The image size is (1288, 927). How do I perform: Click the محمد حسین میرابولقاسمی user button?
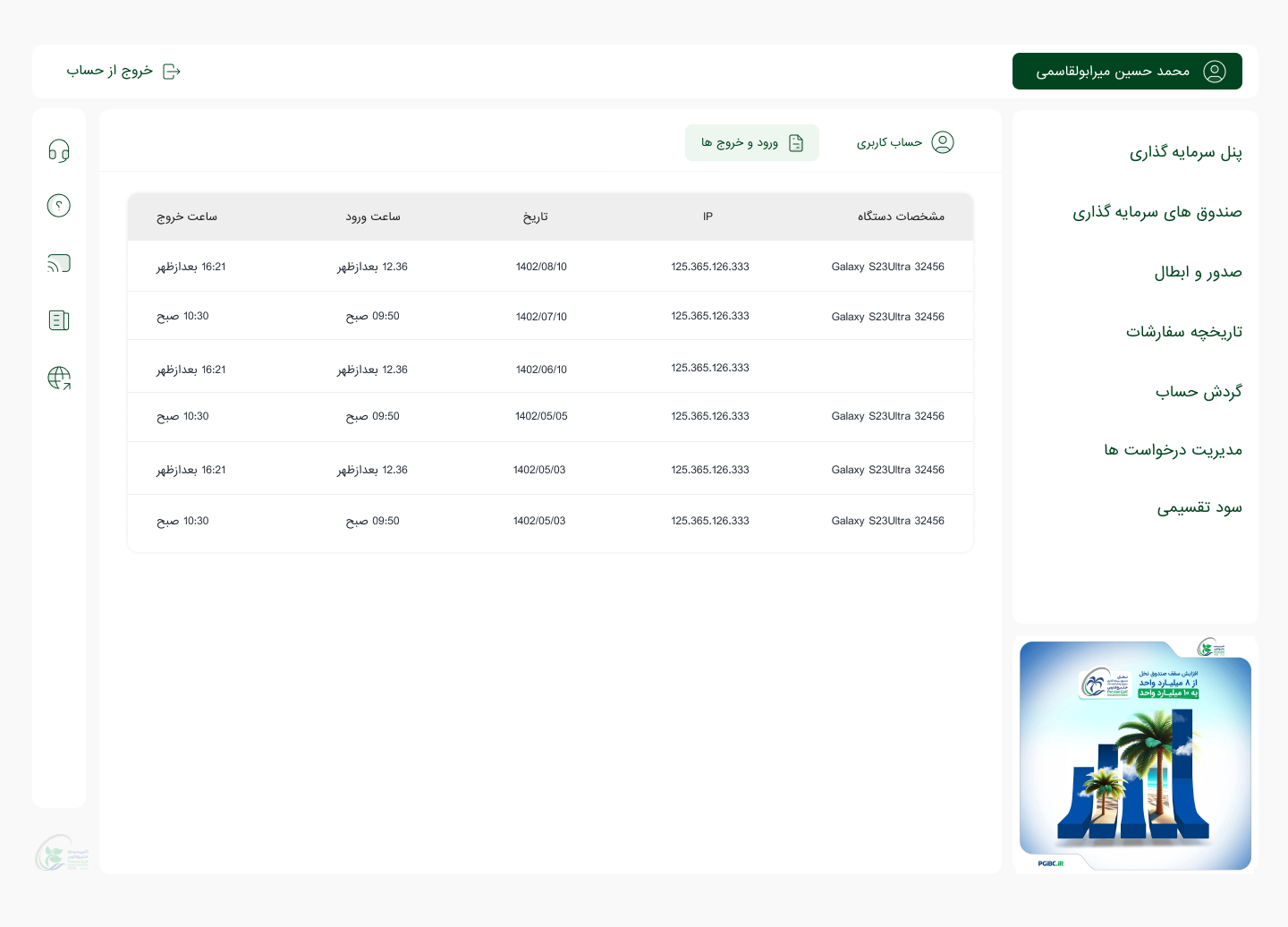point(1113,72)
